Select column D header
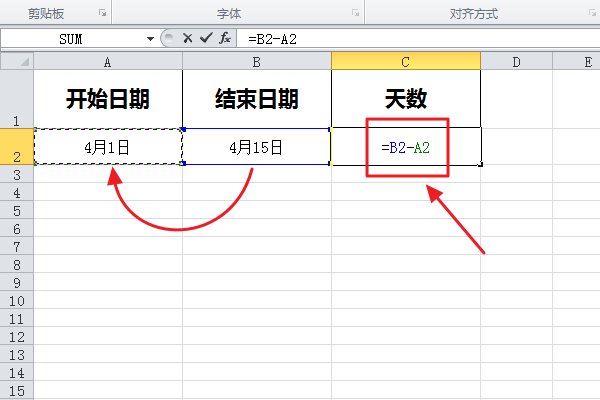The image size is (600, 400). click(x=516, y=62)
